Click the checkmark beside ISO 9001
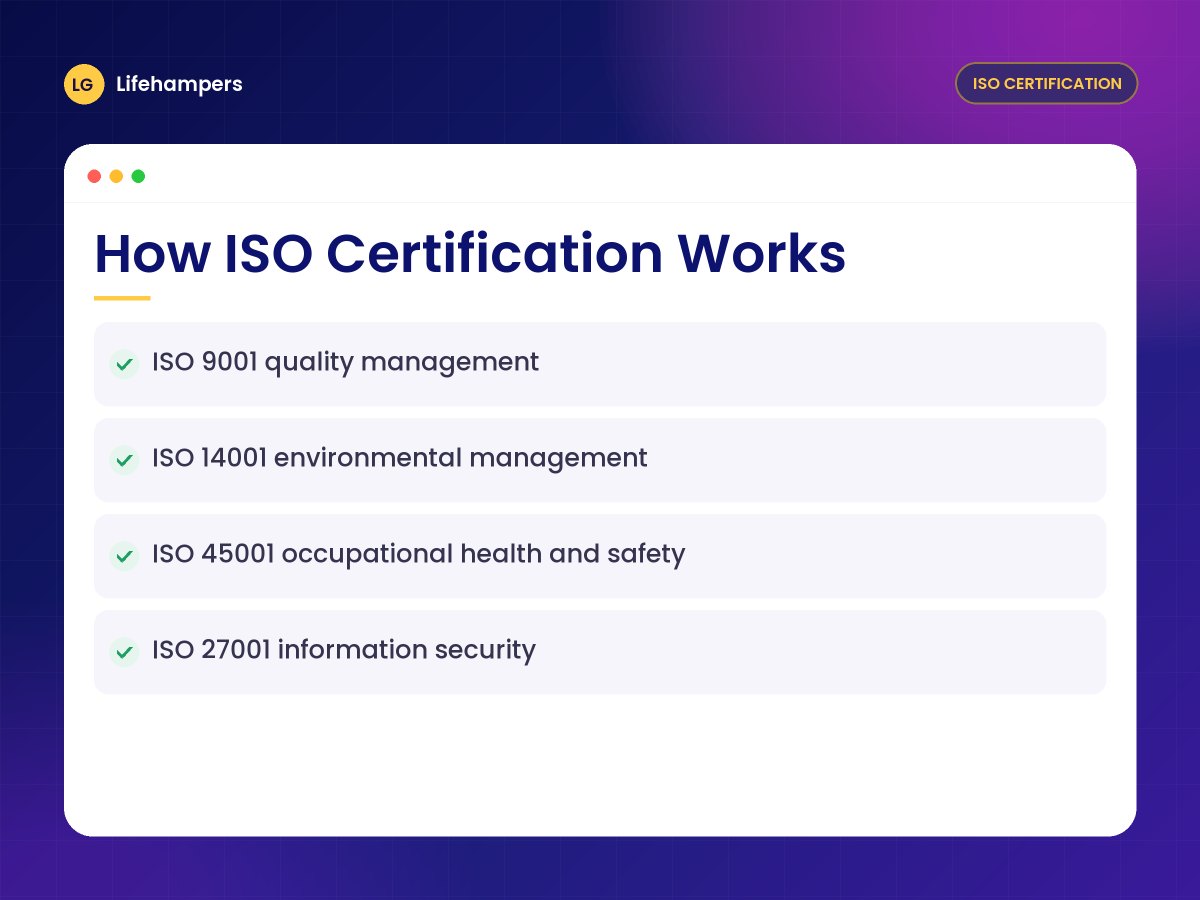Image resolution: width=1200 pixels, height=900 pixels. pyautogui.click(x=124, y=364)
